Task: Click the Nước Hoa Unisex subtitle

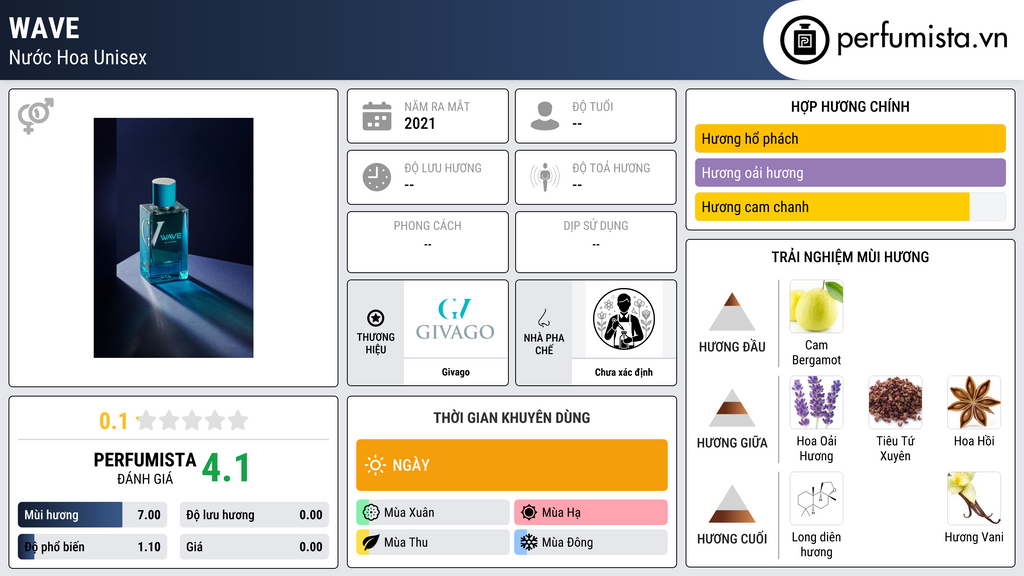Action: [78, 57]
